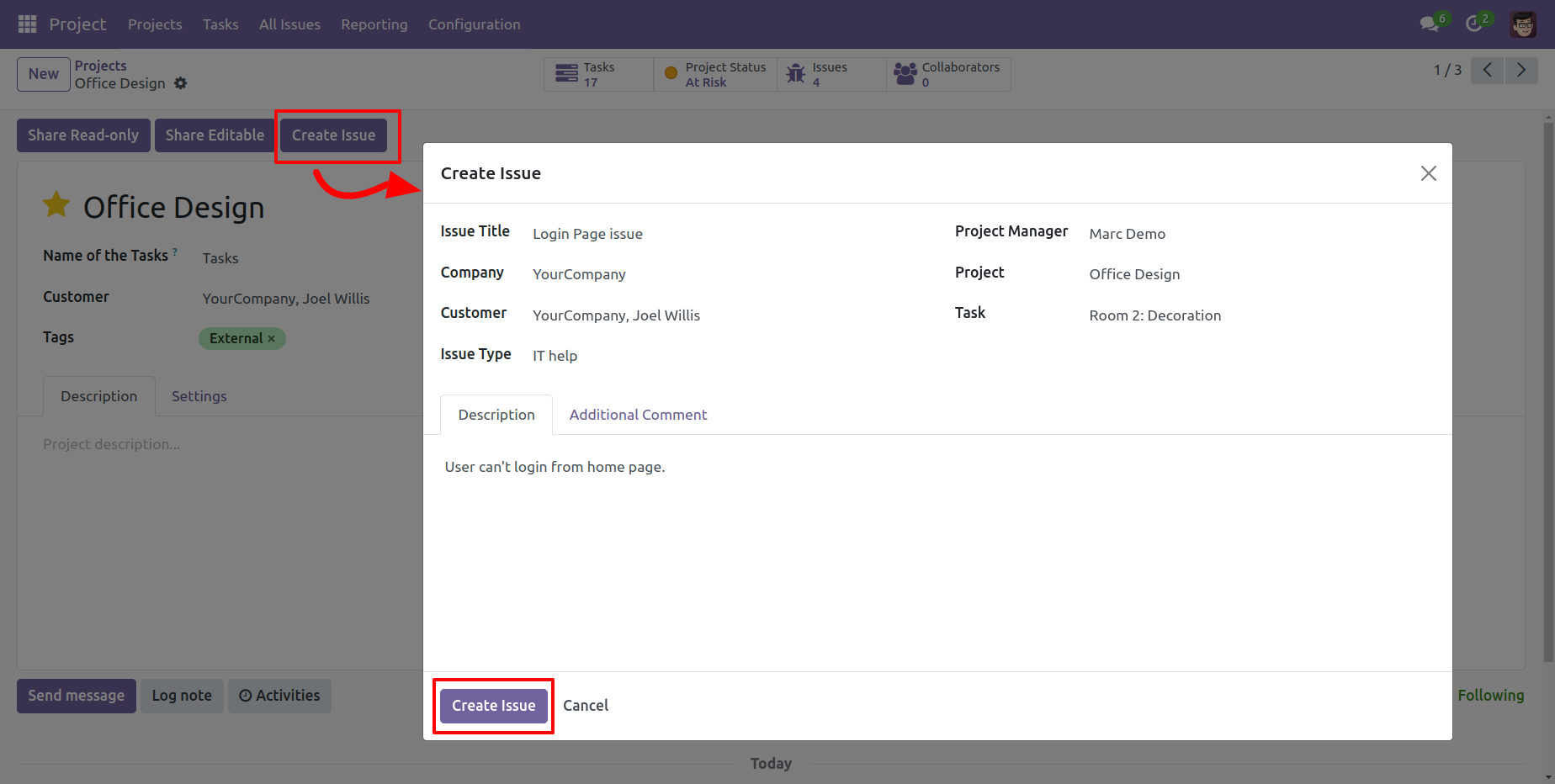Open the activities clock icon
The width and height of the screenshot is (1555, 784).
1474,24
